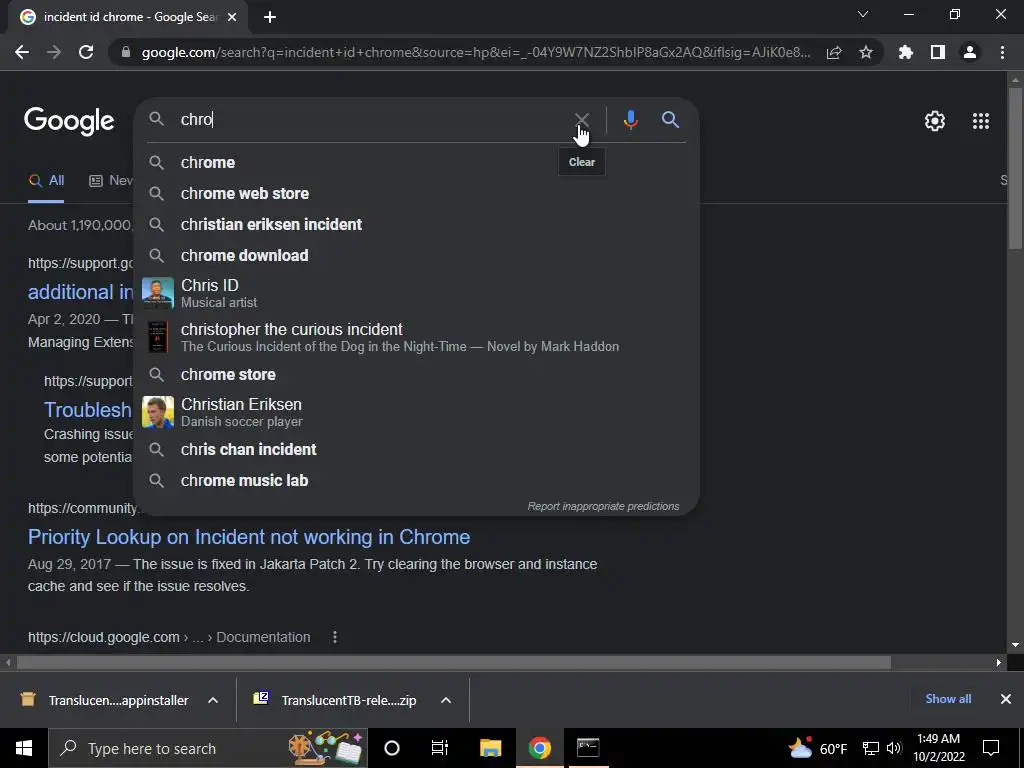Click the Google logo
The image size is (1024, 768).
[x=69, y=121]
